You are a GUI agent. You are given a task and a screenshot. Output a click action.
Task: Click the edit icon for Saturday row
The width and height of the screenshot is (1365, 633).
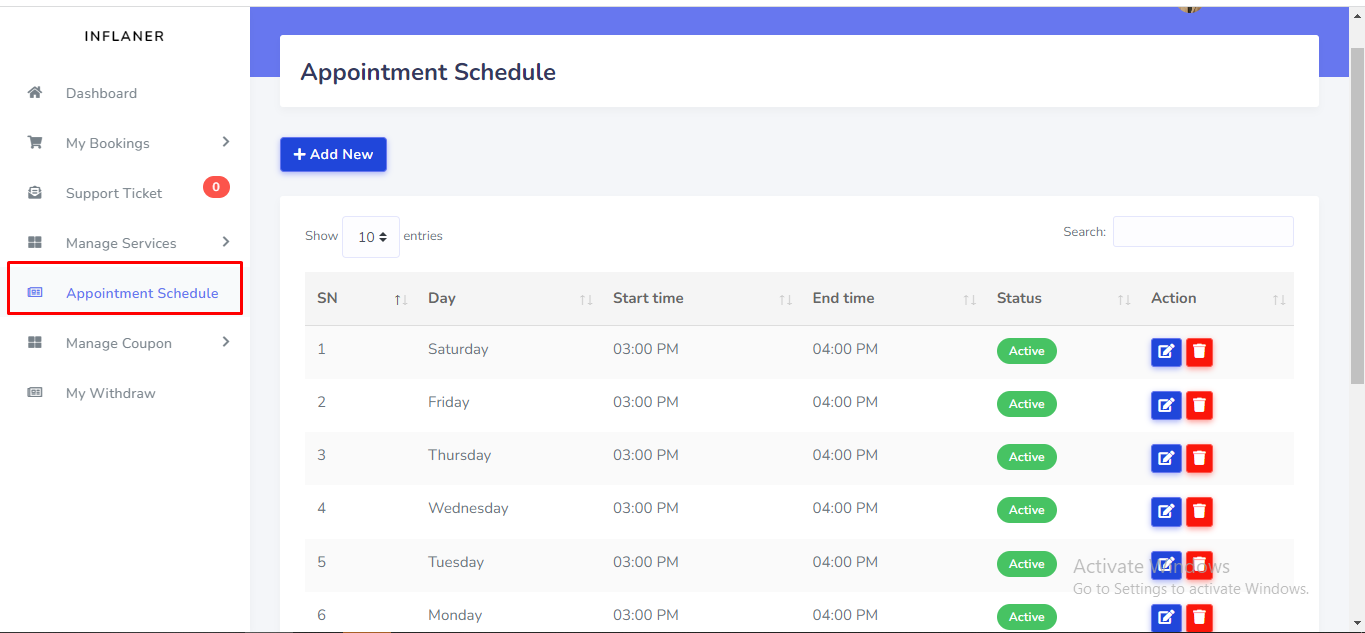(x=1166, y=351)
